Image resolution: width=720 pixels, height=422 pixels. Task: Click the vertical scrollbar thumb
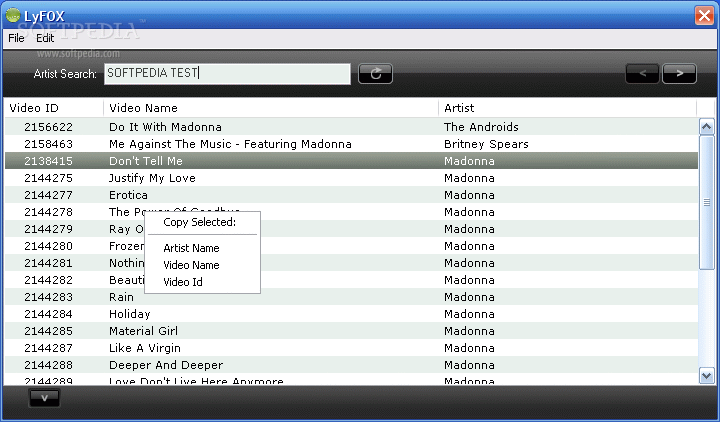pos(706,202)
